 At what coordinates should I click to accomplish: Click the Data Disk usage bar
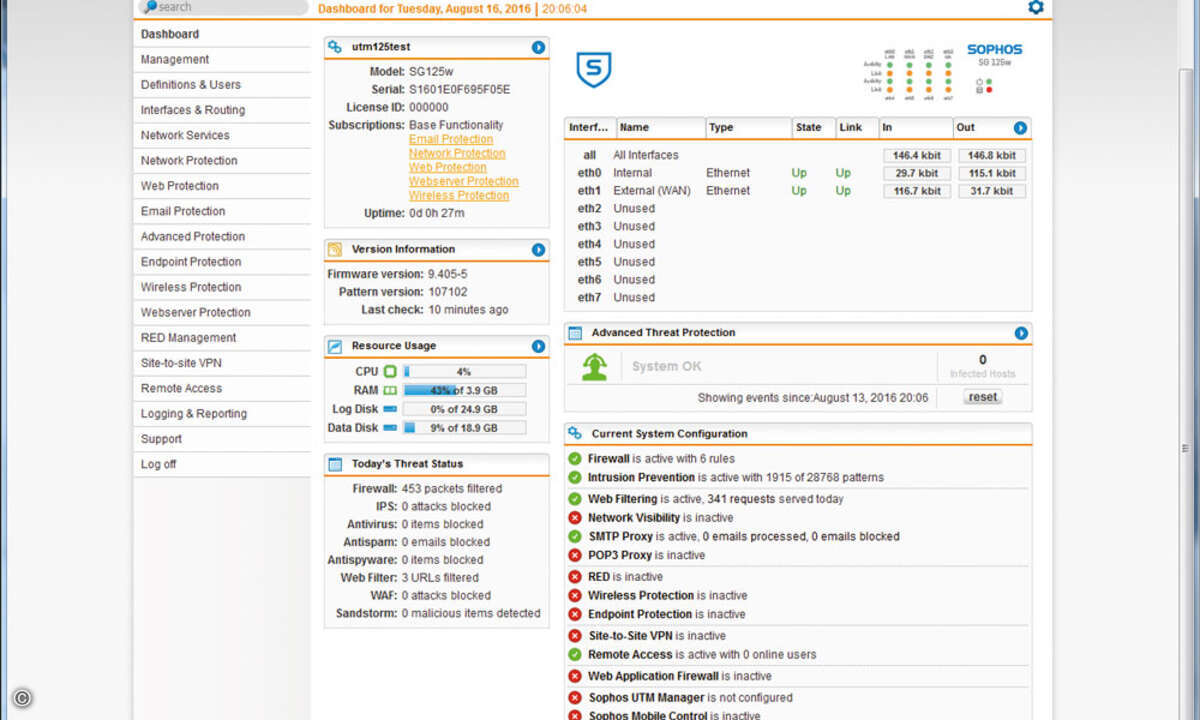coord(464,428)
